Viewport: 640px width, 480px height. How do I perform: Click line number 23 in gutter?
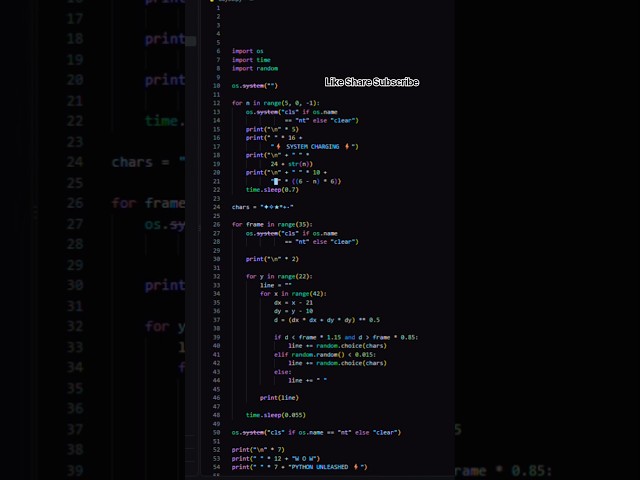[x=217, y=198]
